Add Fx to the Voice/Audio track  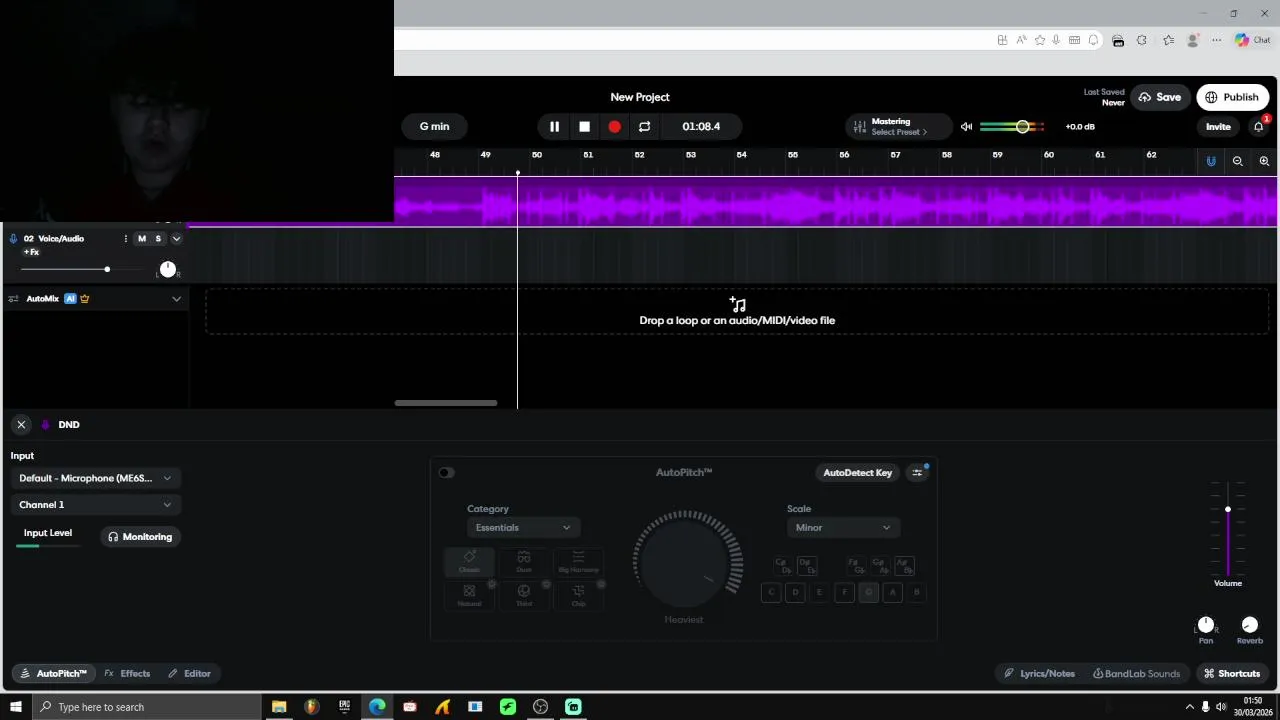31,252
